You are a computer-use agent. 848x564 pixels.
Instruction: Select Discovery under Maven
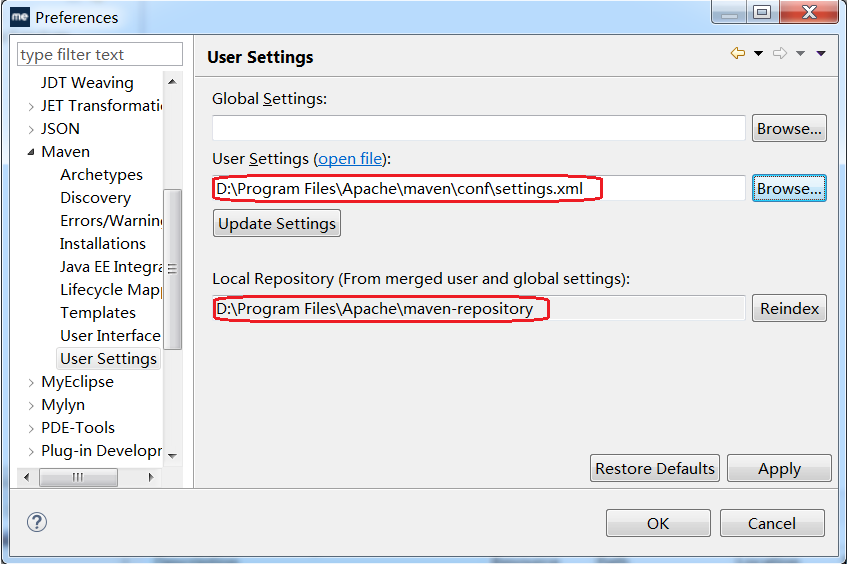(x=95, y=198)
